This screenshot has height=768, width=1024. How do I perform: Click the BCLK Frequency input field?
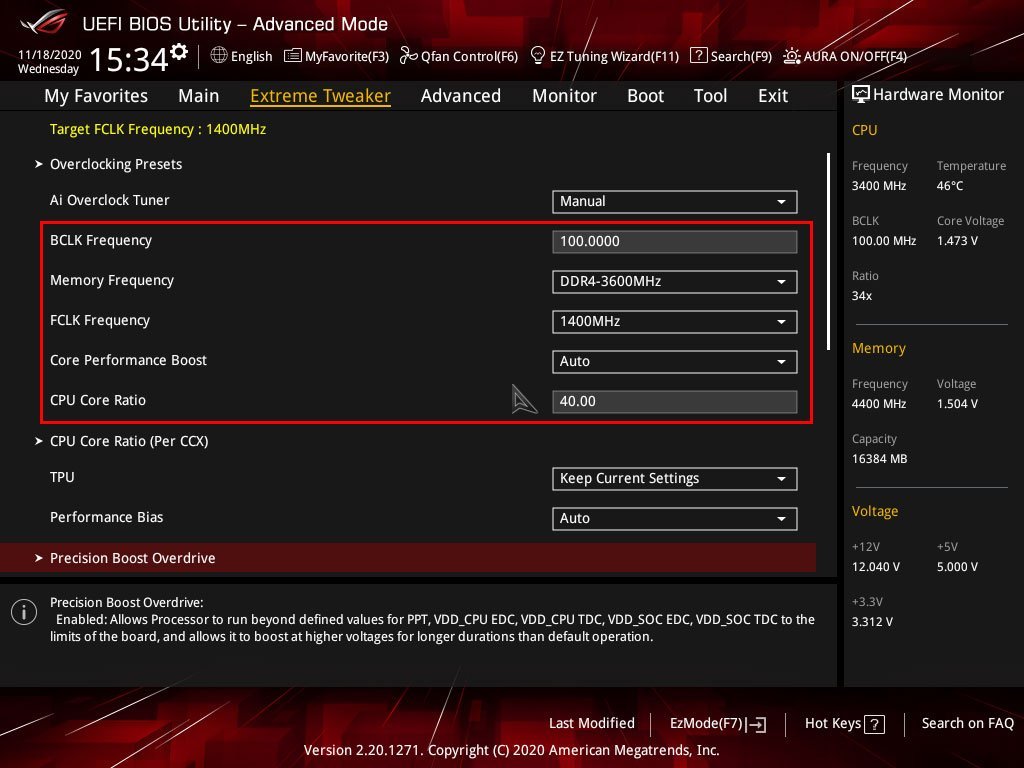click(675, 242)
